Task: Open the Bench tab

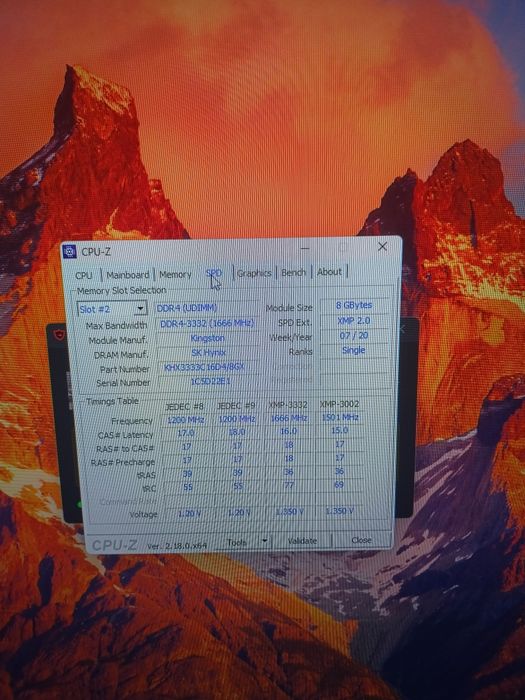Action: 293,272
